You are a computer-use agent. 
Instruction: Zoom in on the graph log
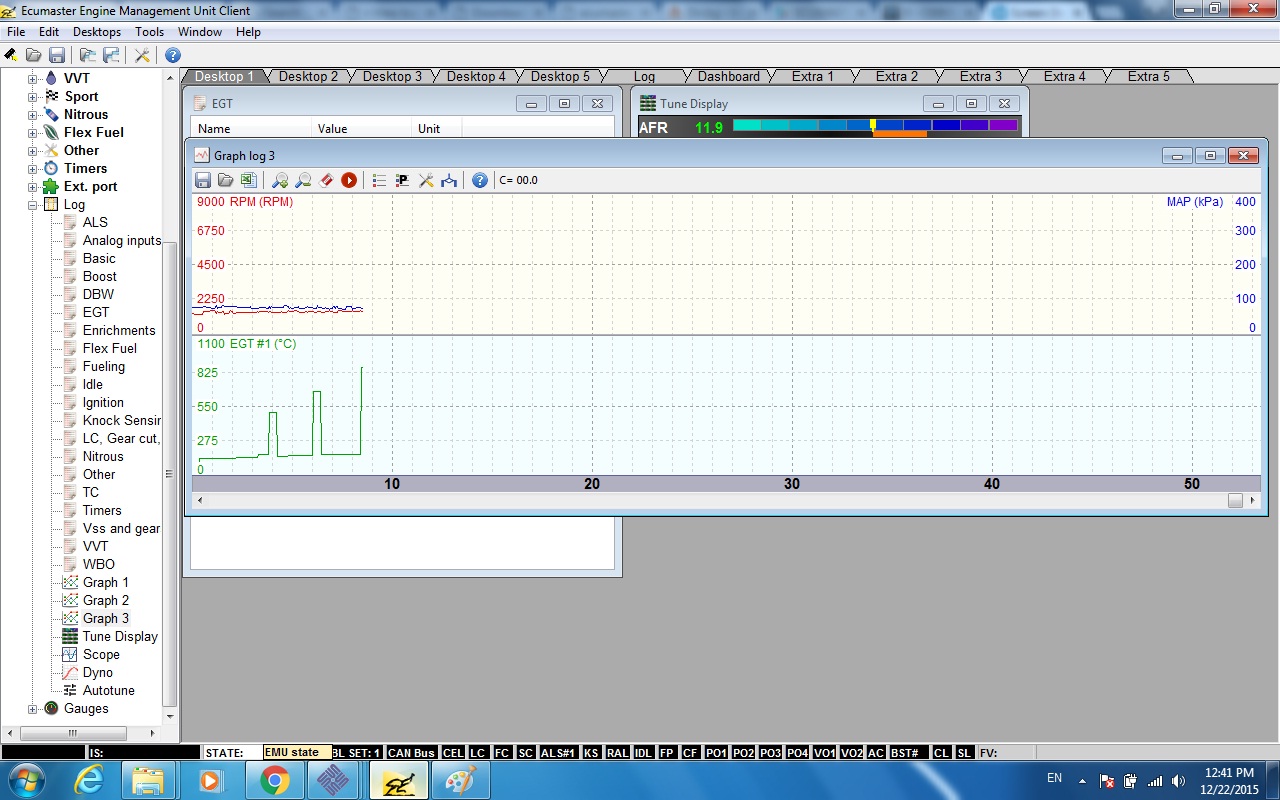(x=280, y=180)
